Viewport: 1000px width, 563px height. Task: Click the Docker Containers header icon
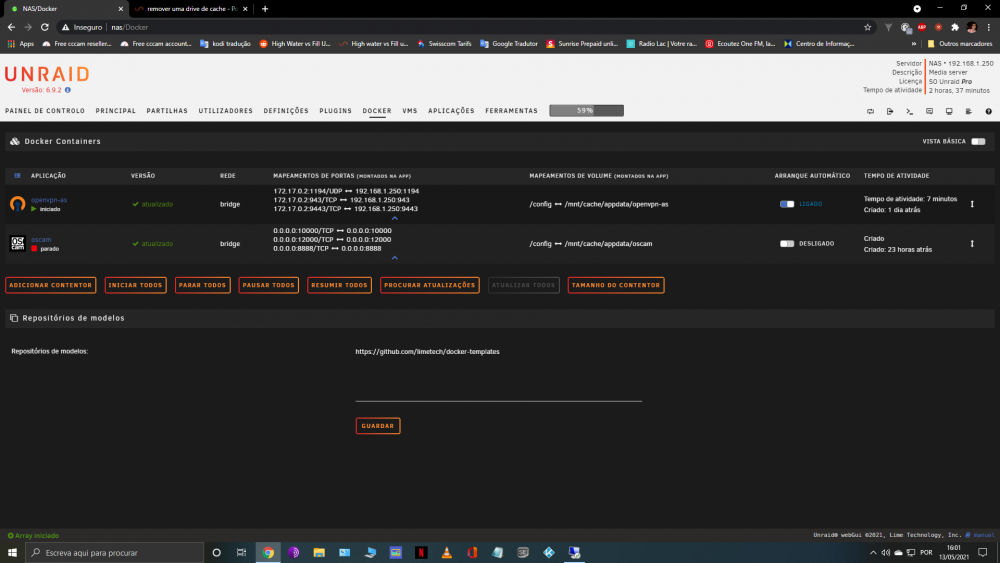(x=15, y=142)
